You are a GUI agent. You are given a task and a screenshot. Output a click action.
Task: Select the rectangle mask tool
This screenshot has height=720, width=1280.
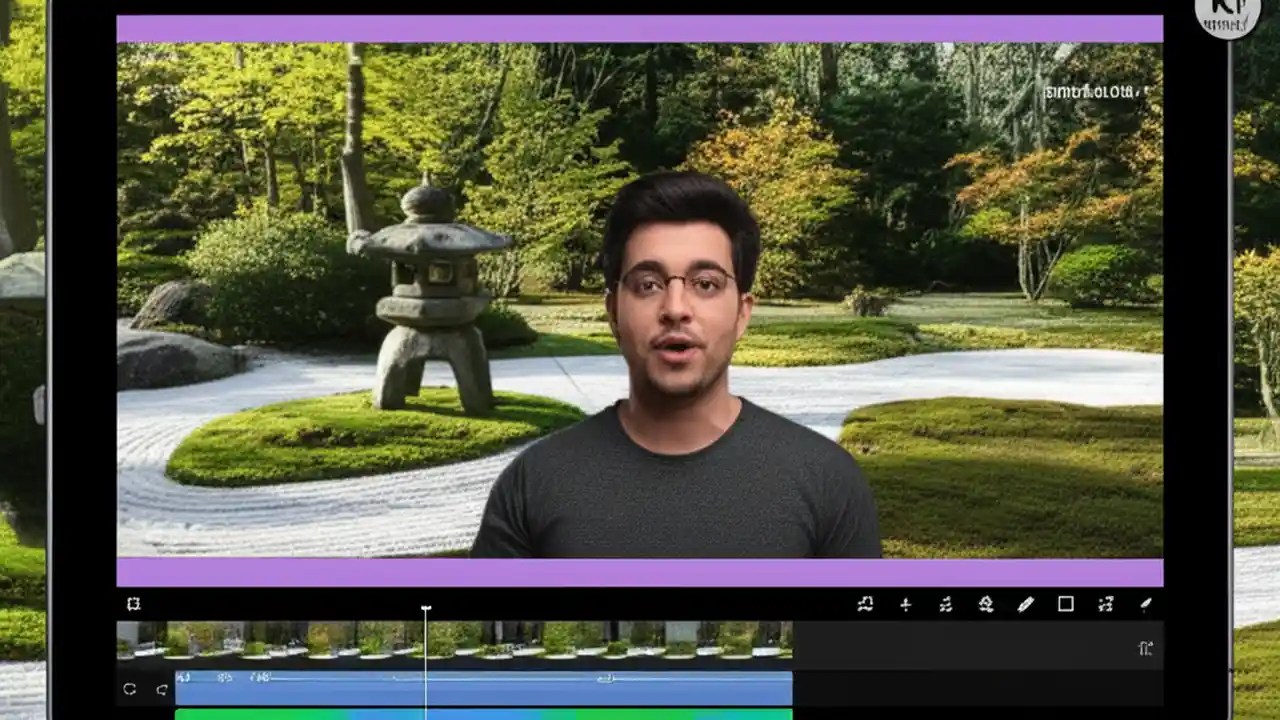click(x=1065, y=604)
